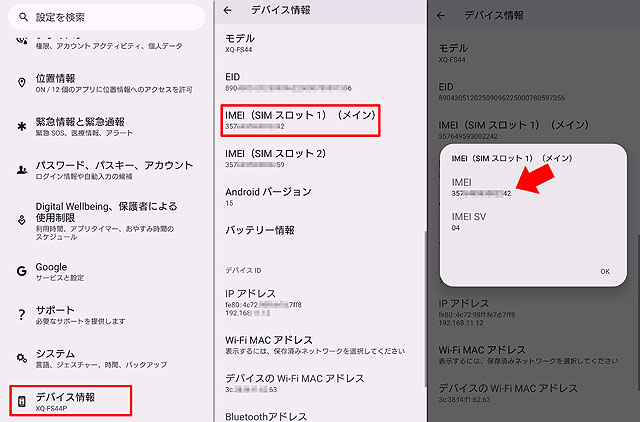Click dimmed IP アドレス on right screen

tap(477, 313)
